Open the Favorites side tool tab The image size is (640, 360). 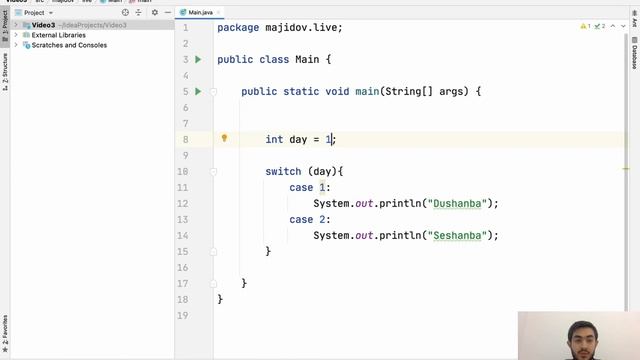pyautogui.click(x=5, y=334)
